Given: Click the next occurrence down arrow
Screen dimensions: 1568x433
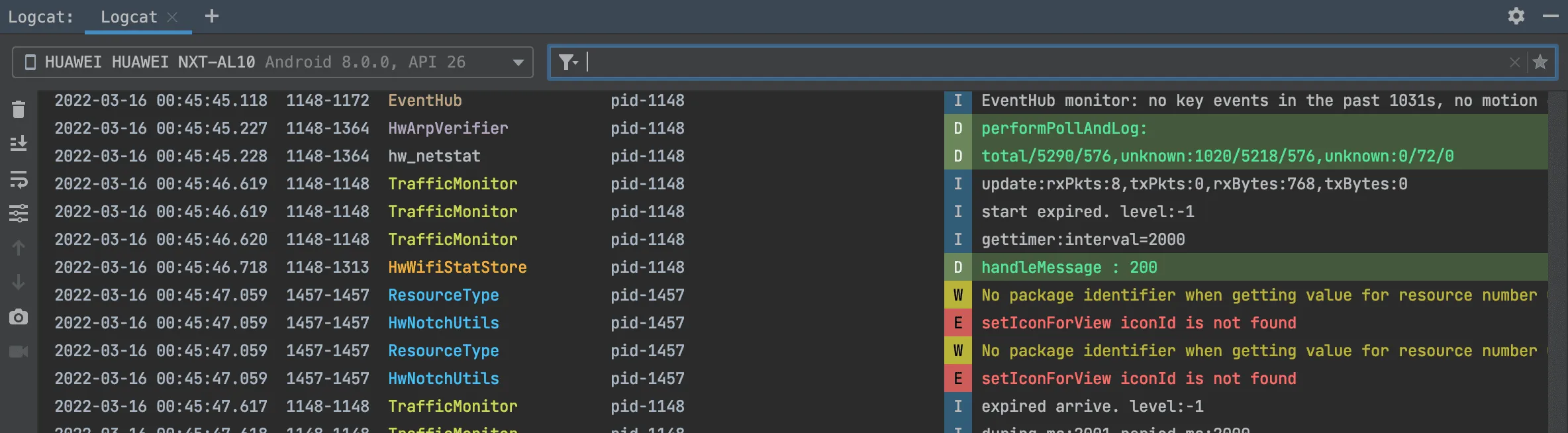Looking at the screenshot, I should tap(19, 282).
